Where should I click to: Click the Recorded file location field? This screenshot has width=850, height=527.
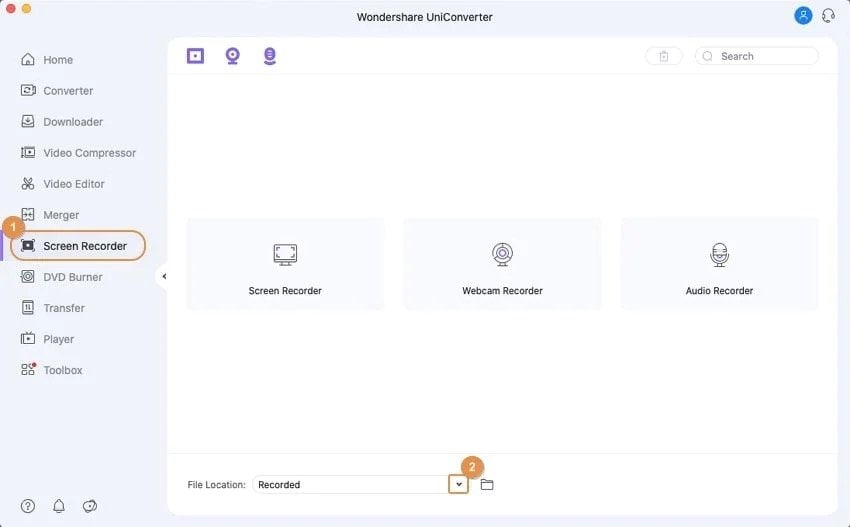pos(350,484)
